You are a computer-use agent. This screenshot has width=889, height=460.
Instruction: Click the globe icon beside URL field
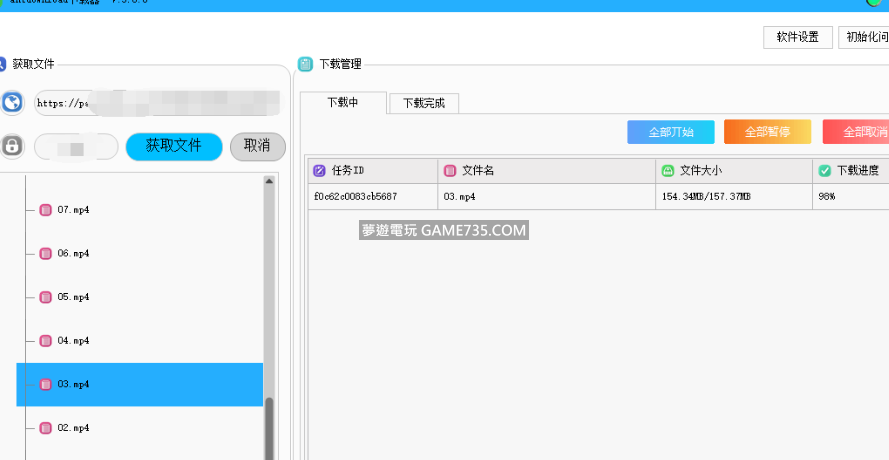pyautogui.click(x=12, y=102)
